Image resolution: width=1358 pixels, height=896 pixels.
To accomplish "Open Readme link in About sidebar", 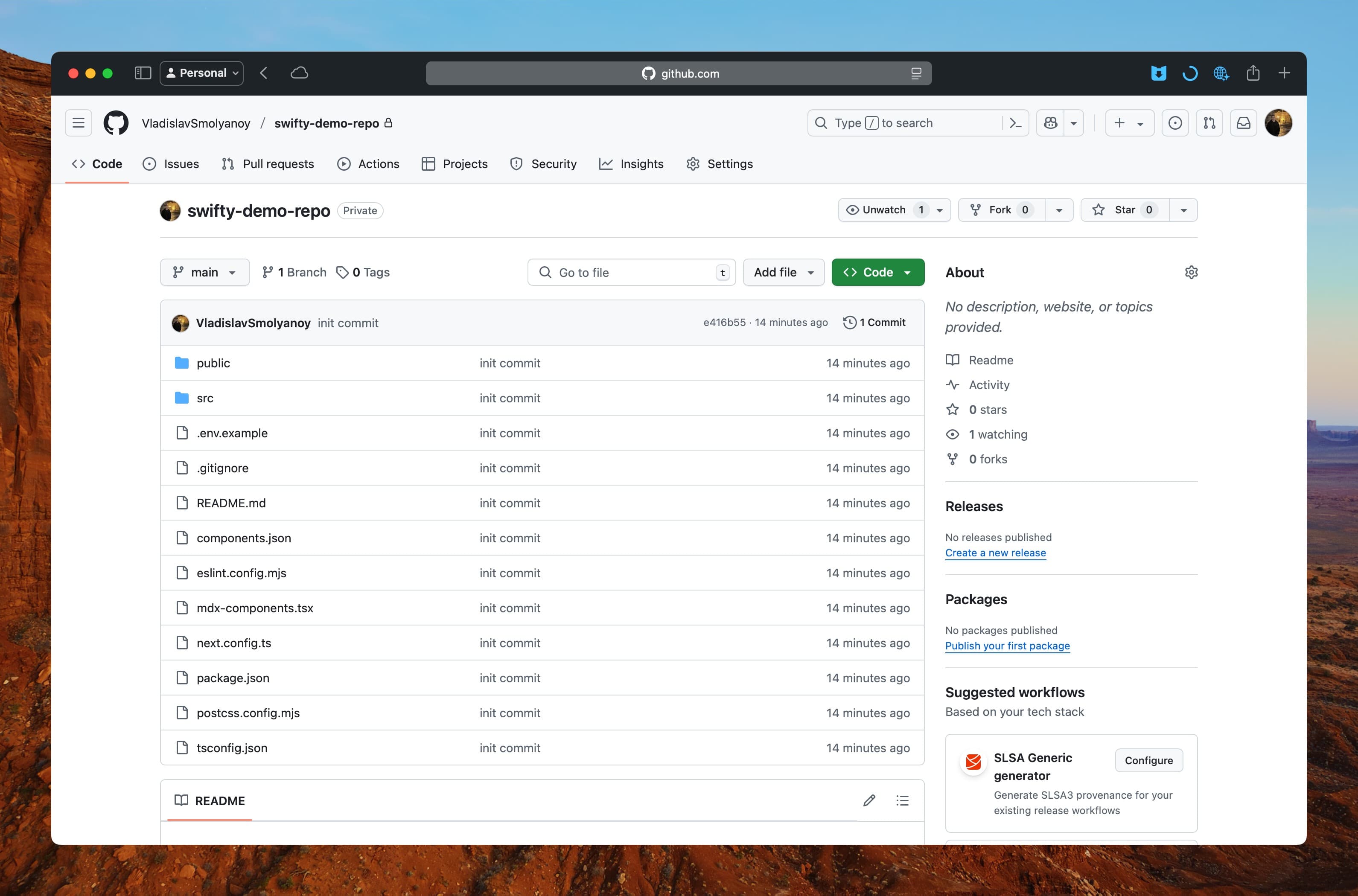I will 991,360.
